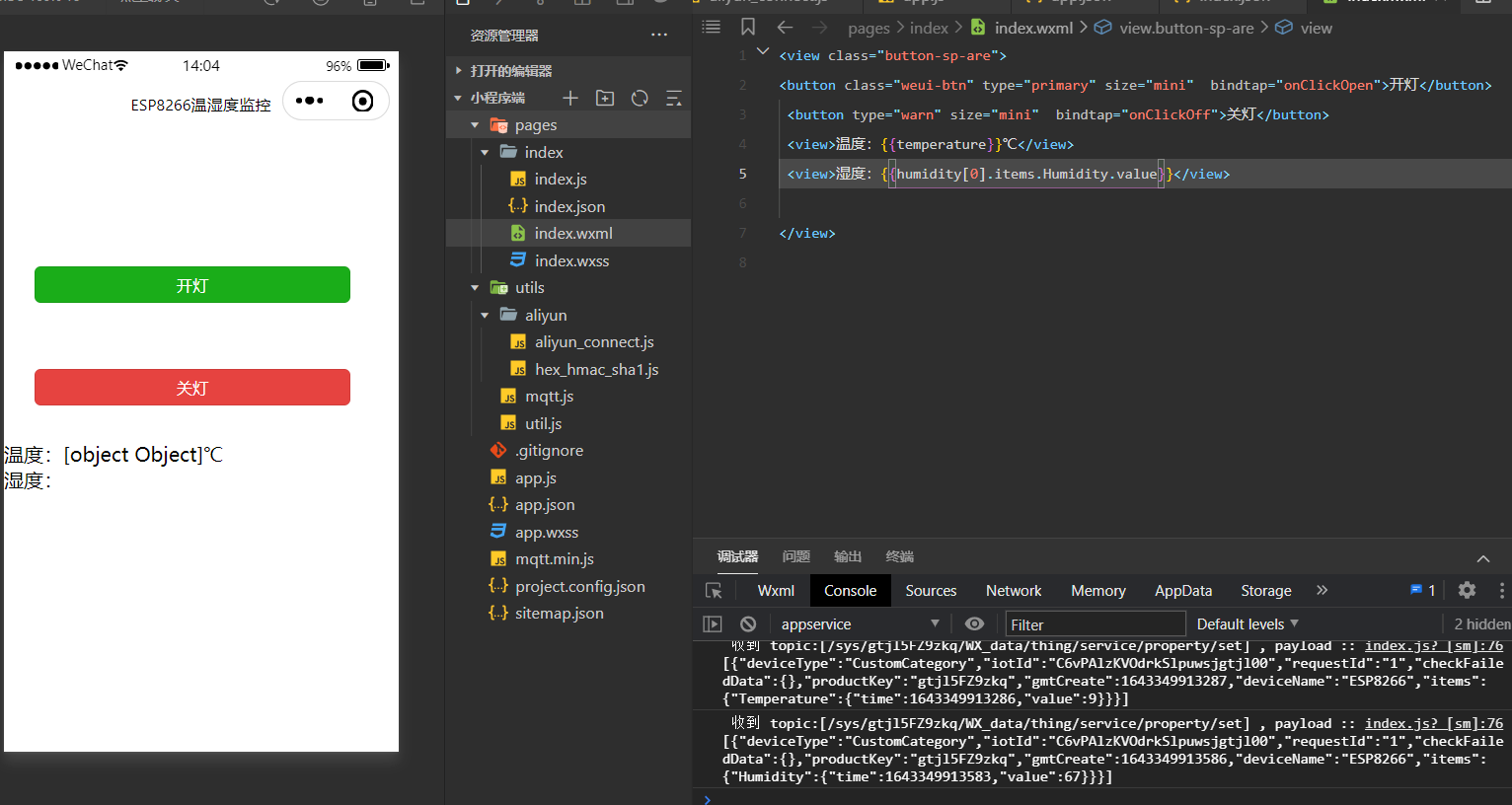Tap the red 关灯 button
The width and height of the screenshot is (1512, 805).
pyautogui.click(x=192, y=388)
